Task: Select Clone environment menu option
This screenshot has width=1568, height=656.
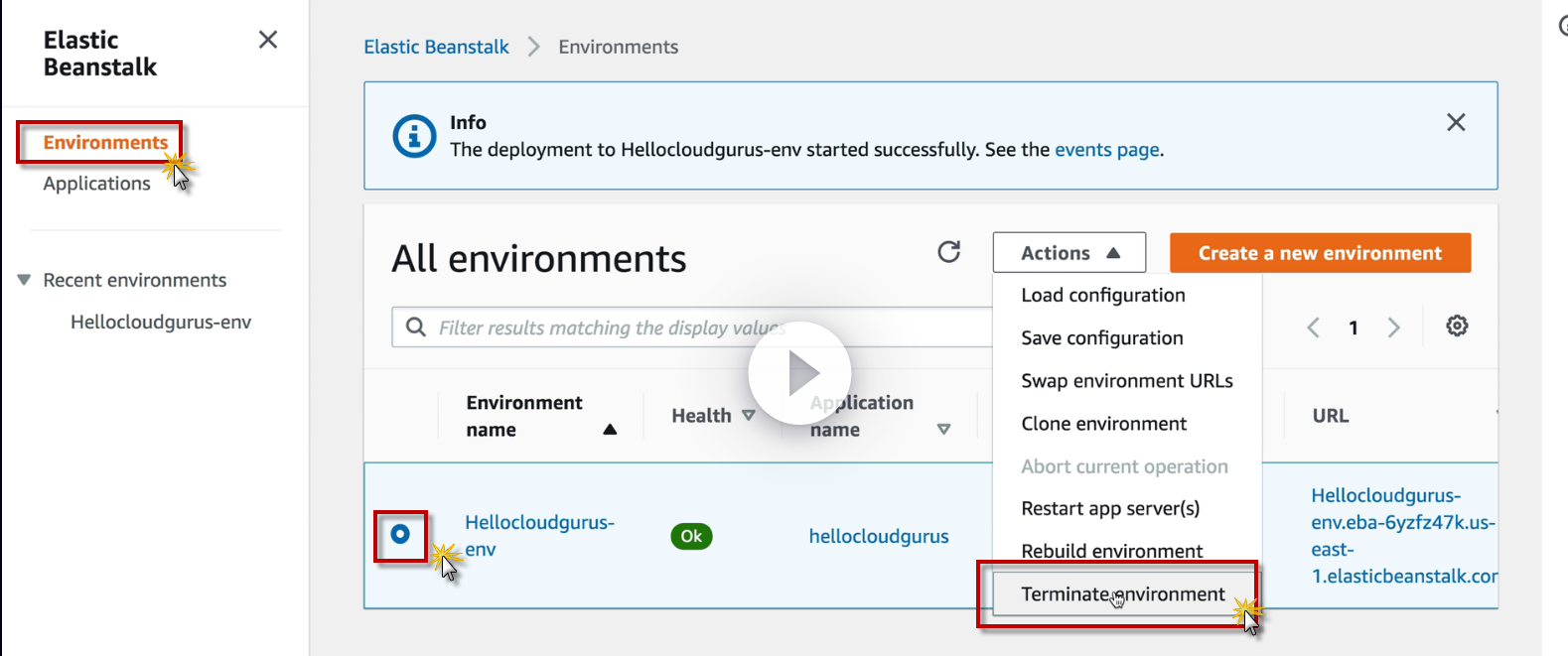Action: [x=1103, y=424]
